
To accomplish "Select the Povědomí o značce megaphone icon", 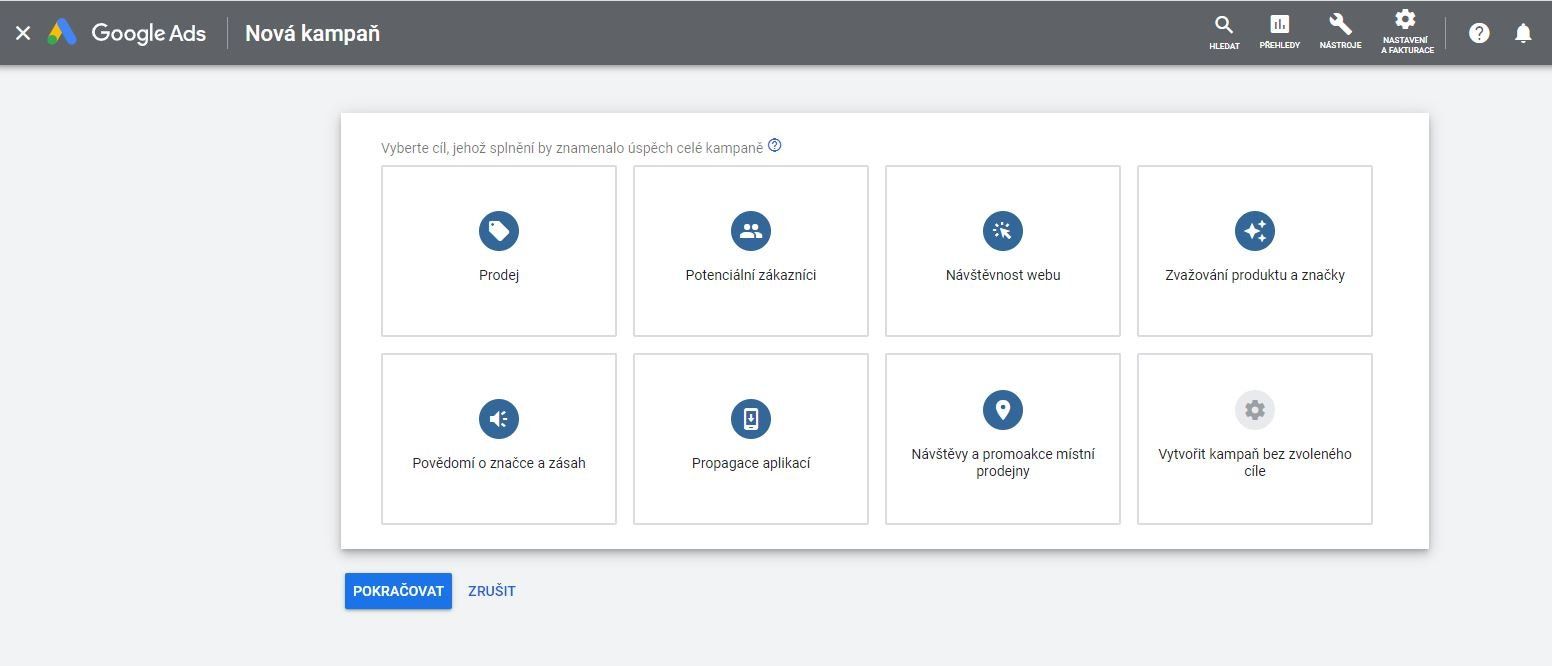I will [499, 419].
